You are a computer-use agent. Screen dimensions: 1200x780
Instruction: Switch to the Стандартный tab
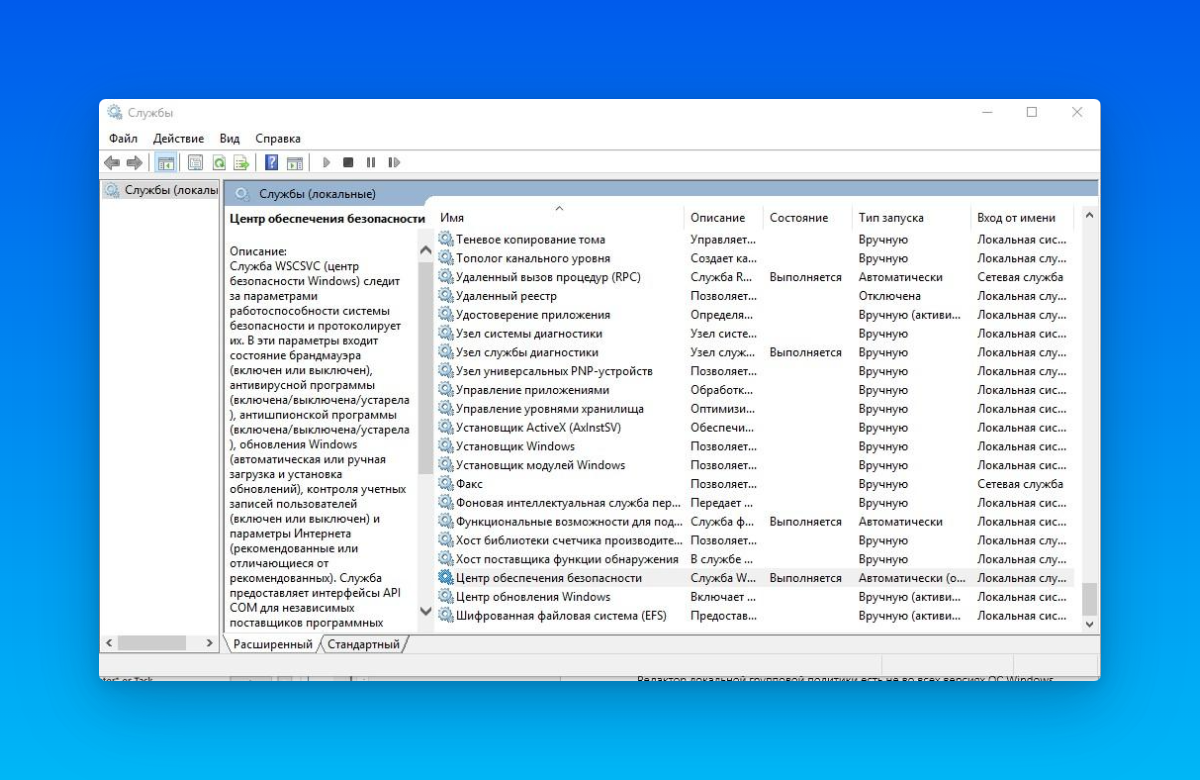364,645
